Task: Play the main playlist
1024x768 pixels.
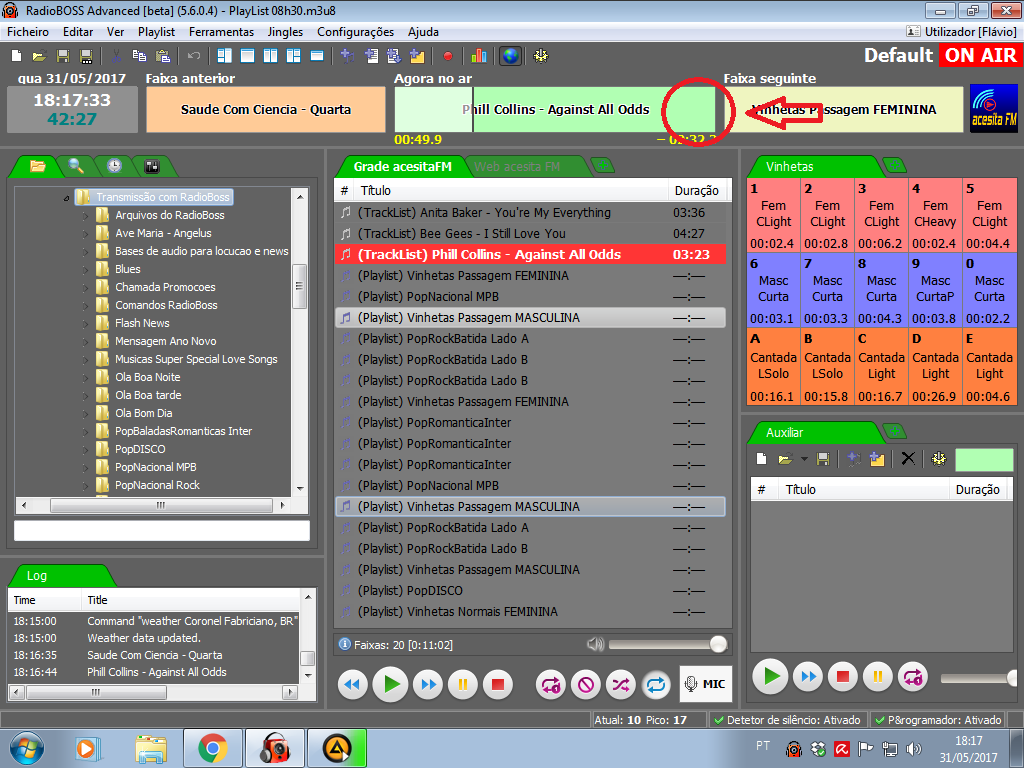Action: (x=391, y=684)
